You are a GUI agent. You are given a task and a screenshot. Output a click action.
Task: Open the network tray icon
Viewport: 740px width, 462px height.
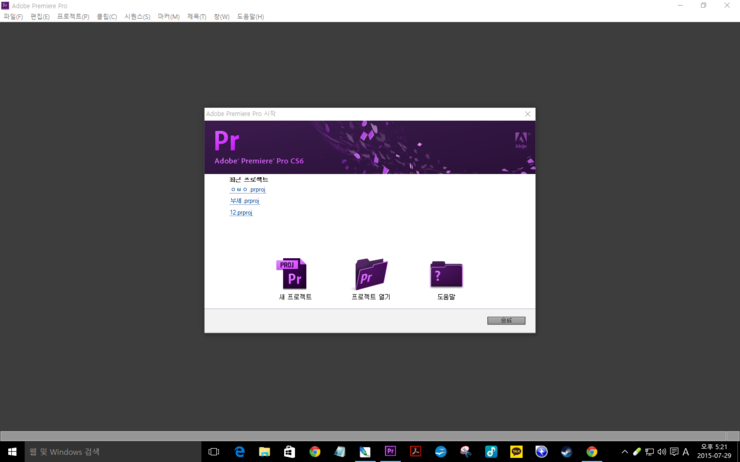coord(649,452)
